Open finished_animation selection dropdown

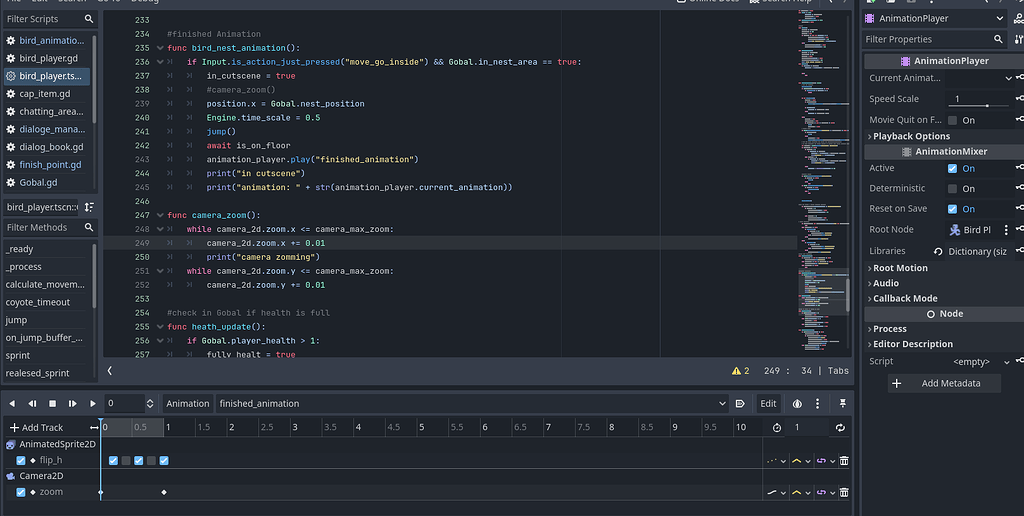pyautogui.click(x=472, y=404)
